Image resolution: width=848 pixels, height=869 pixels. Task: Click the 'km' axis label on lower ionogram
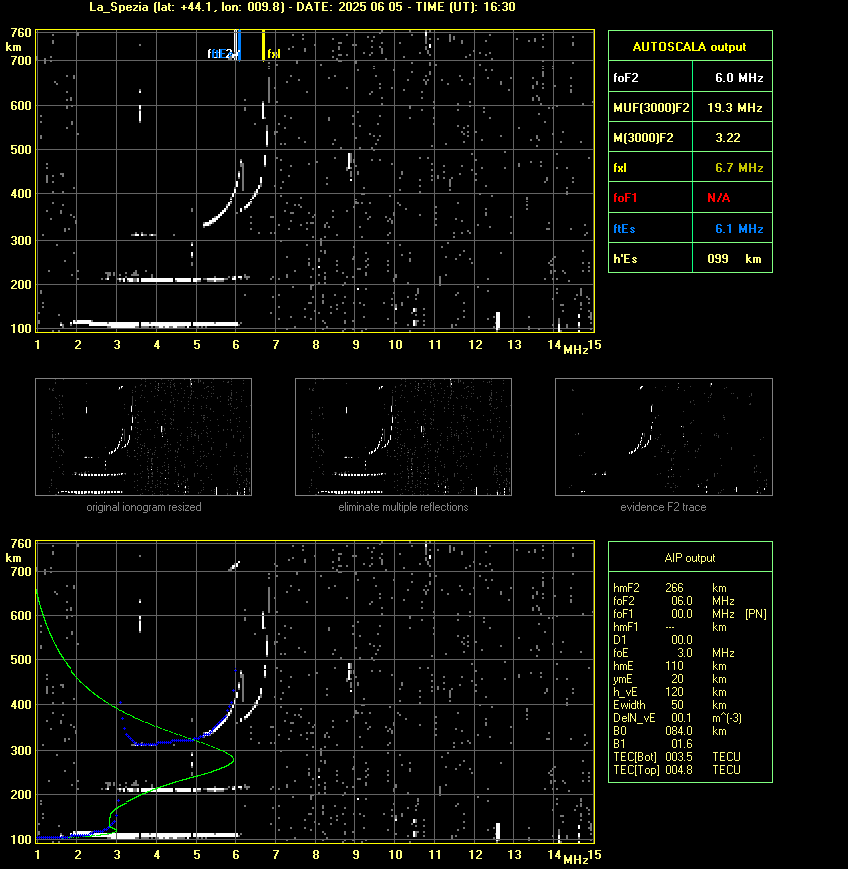13,558
